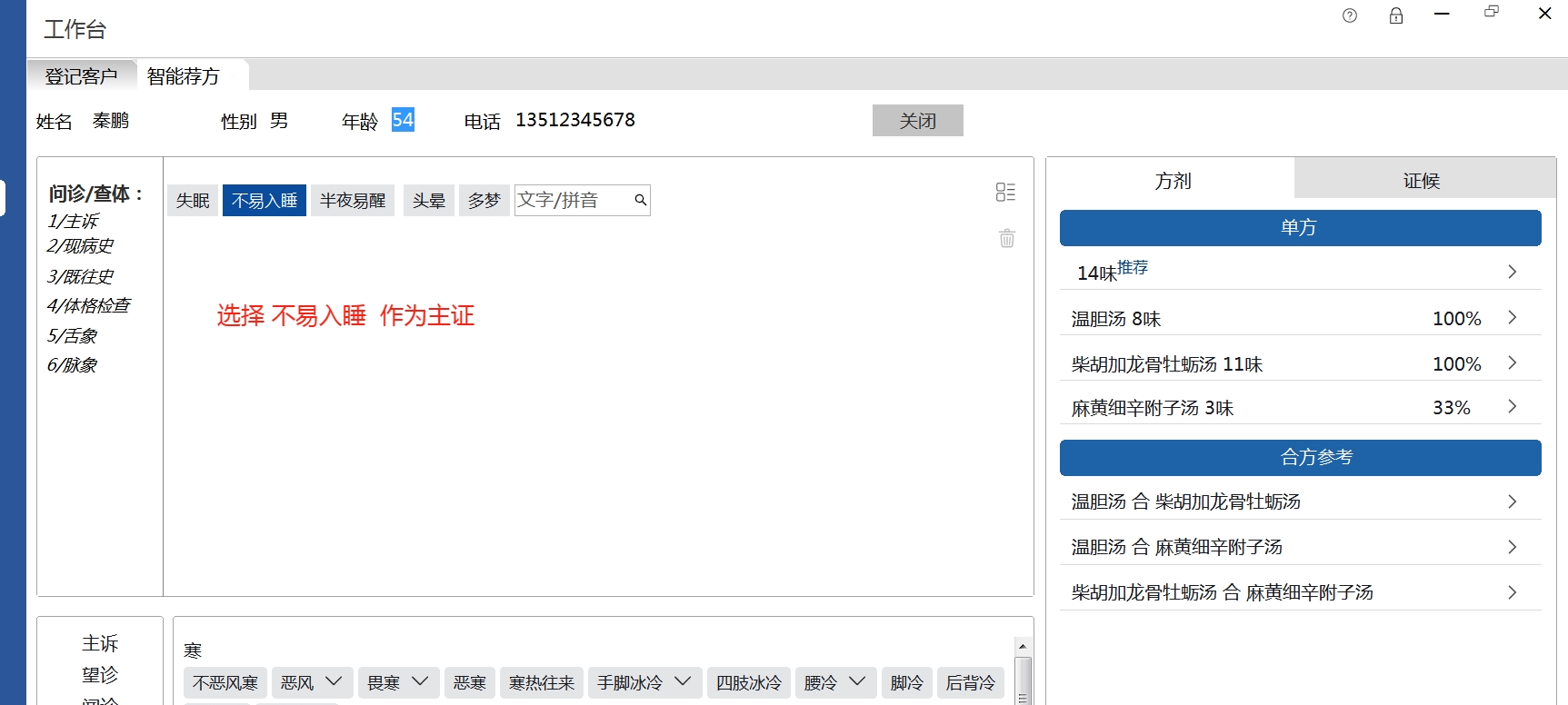Viewport: 1568px width, 705px height.
Task: Toggle the 失眠 symptom tag
Action: coord(193,201)
